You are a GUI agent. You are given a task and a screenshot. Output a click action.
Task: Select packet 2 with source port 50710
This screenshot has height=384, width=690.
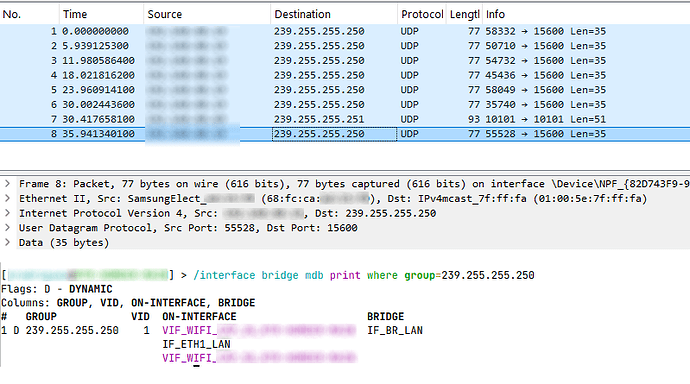345,46
